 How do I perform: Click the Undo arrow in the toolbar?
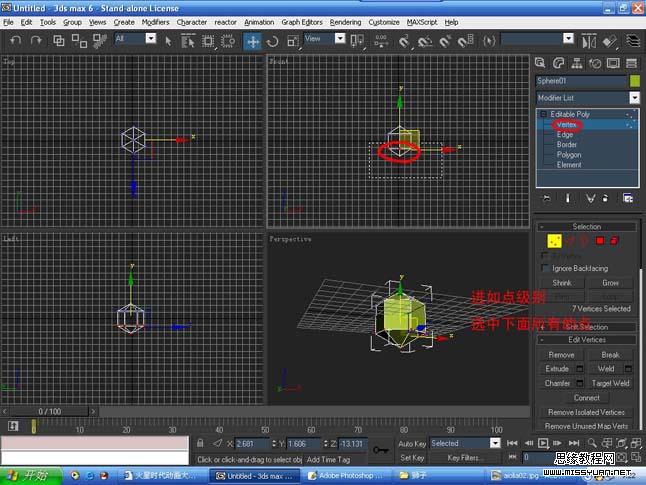(x=16, y=40)
